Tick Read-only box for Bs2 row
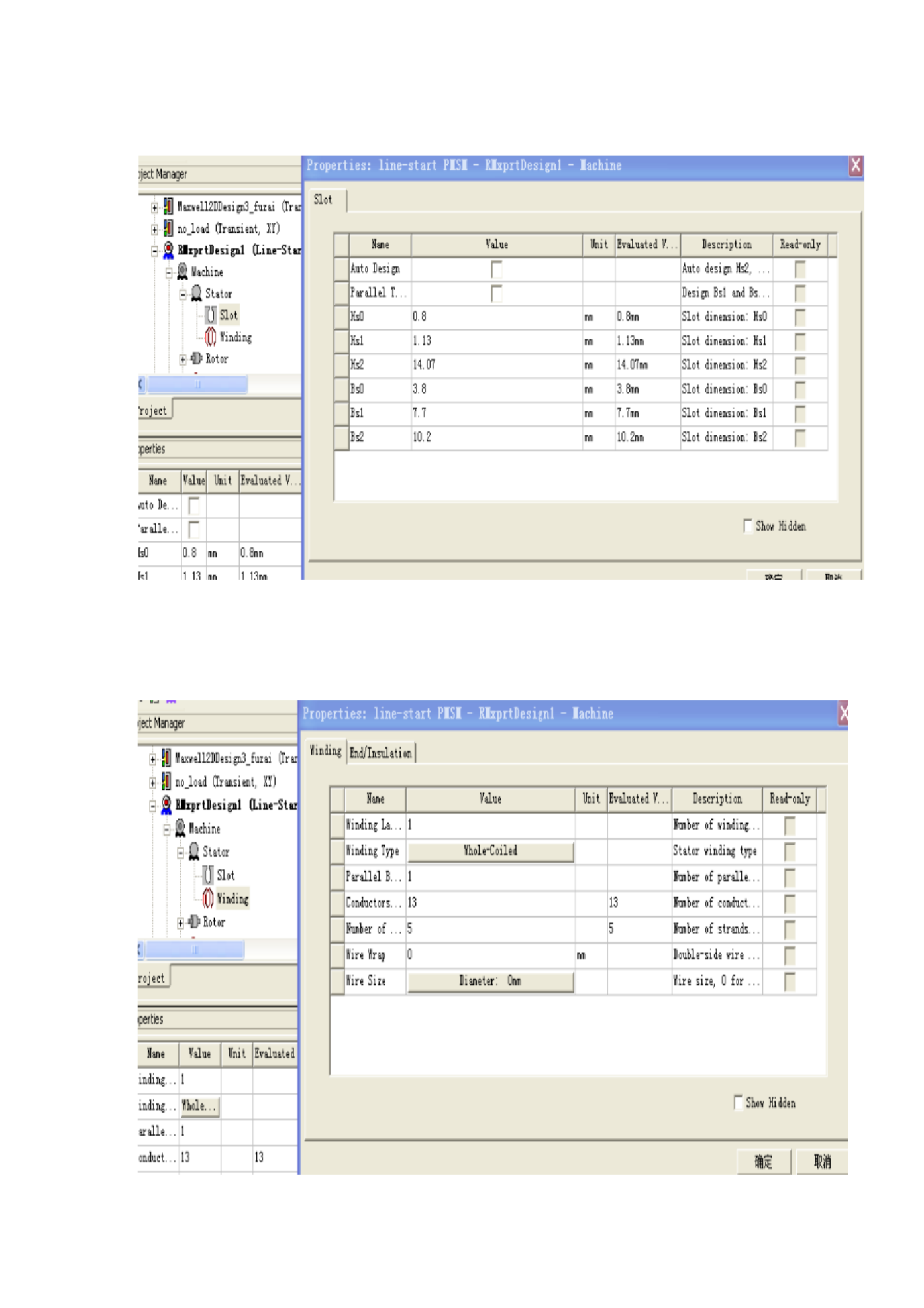The width and height of the screenshot is (924, 1308). (800, 437)
